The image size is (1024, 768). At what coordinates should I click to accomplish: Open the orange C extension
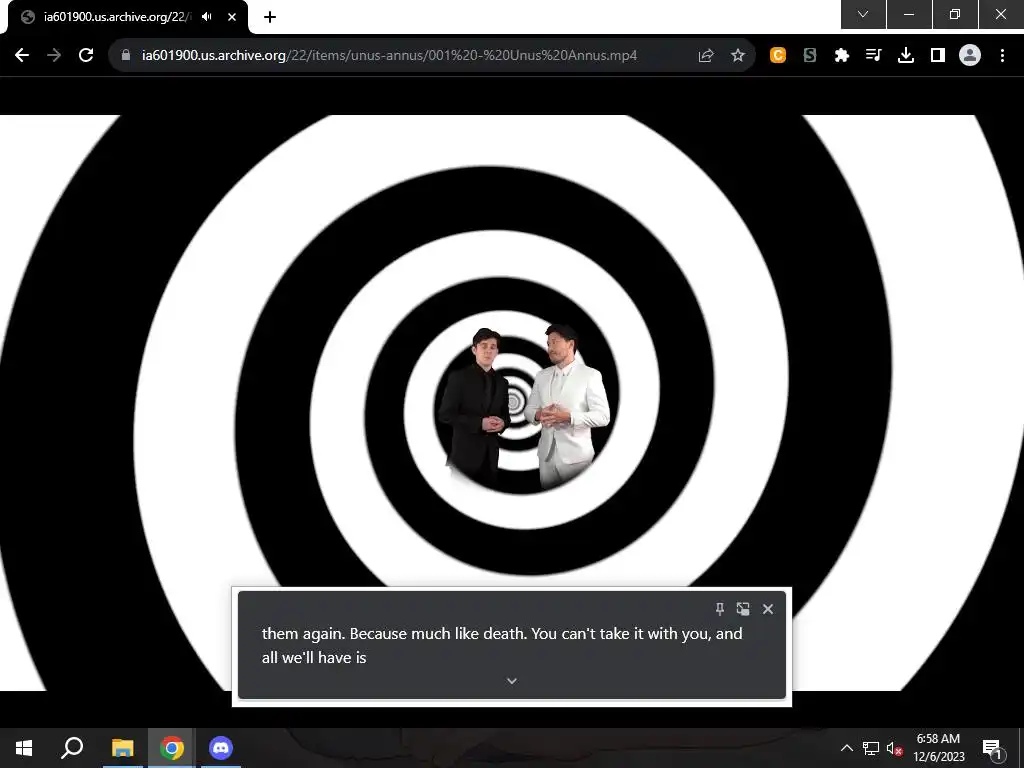778,56
